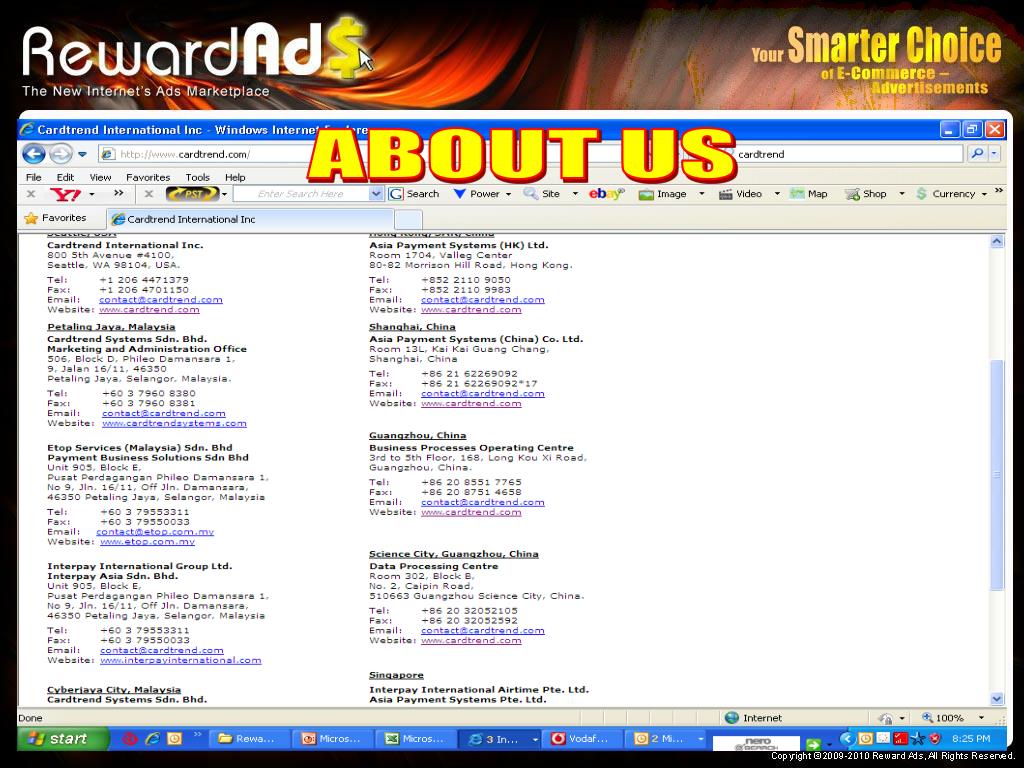Click the vertical scrollbar thumb

pyautogui.click(x=997, y=475)
